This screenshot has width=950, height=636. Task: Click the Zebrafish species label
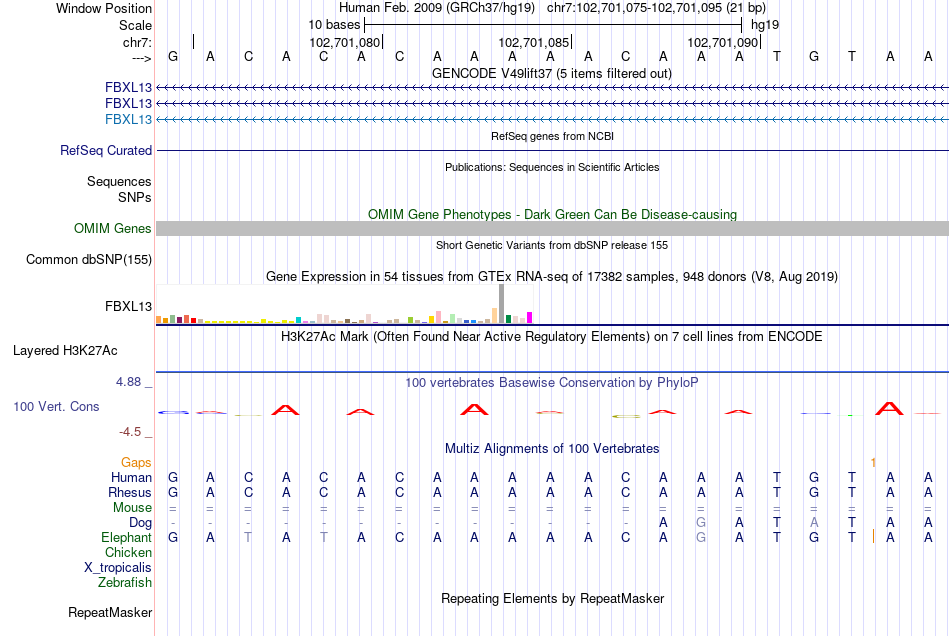125,583
